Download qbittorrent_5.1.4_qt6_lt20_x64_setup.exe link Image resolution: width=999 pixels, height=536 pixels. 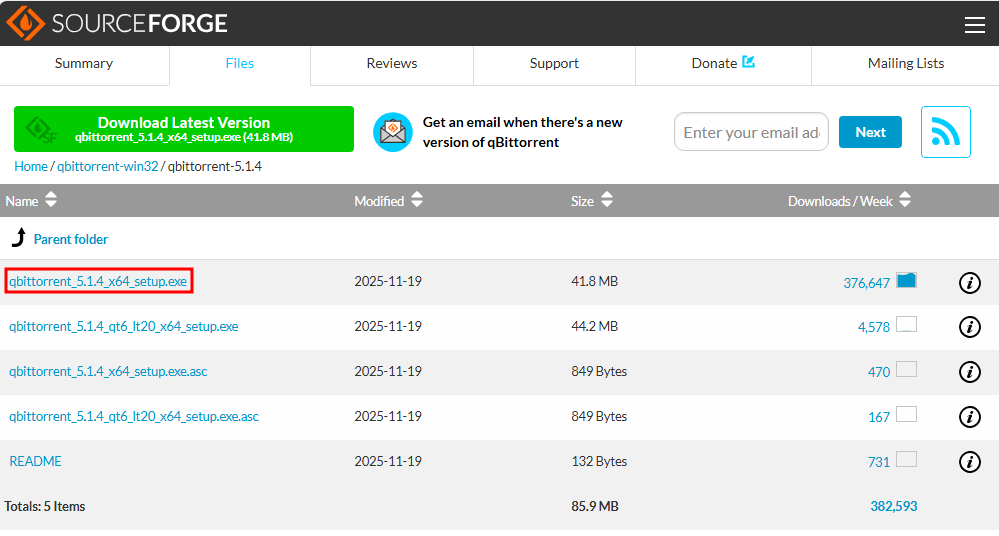(x=124, y=326)
